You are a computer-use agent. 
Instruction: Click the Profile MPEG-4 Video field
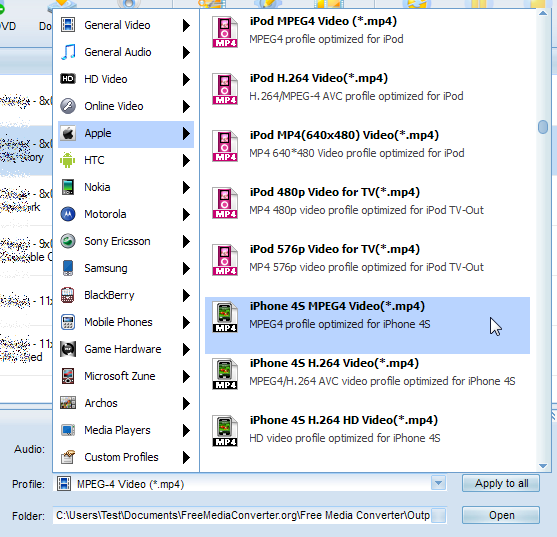point(249,483)
